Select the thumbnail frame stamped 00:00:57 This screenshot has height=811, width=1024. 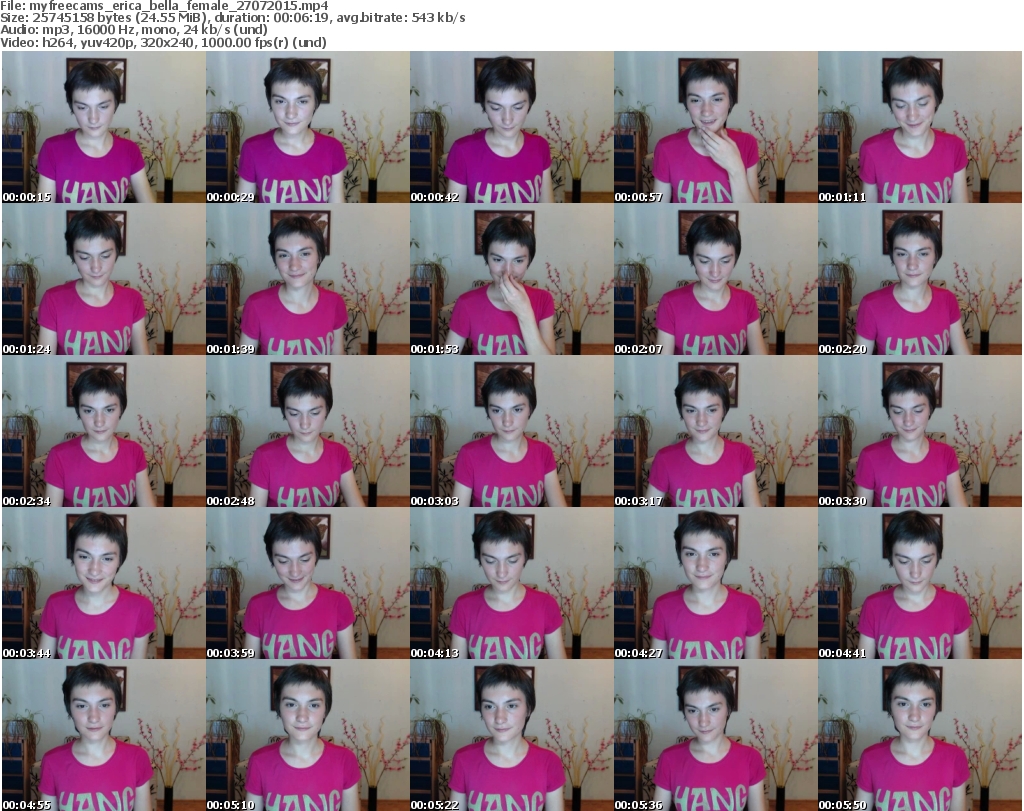(716, 127)
